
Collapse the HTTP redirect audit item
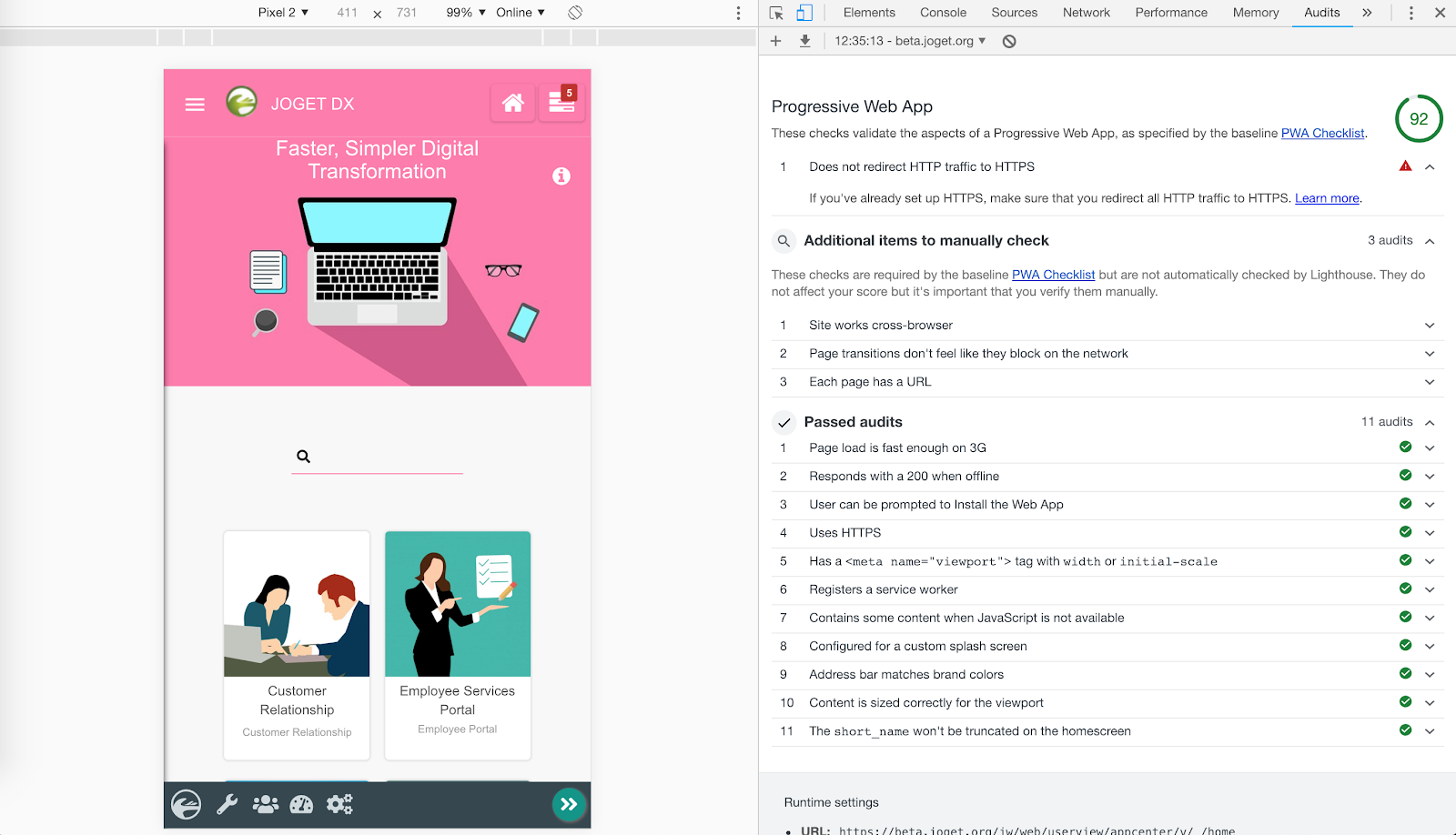click(x=1430, y=167)
